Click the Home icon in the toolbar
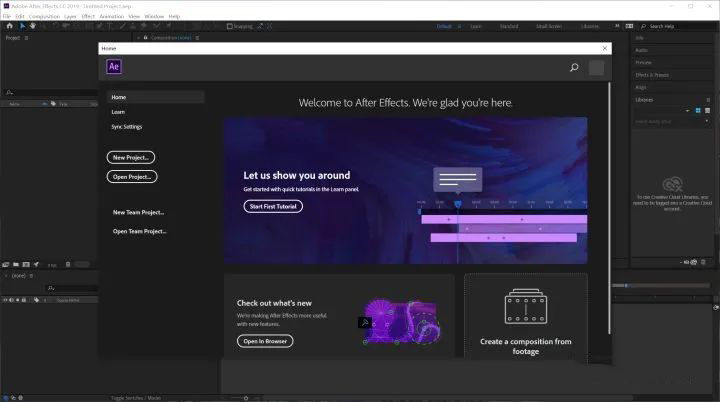This screenshot has height=402, width=720. 9,26
